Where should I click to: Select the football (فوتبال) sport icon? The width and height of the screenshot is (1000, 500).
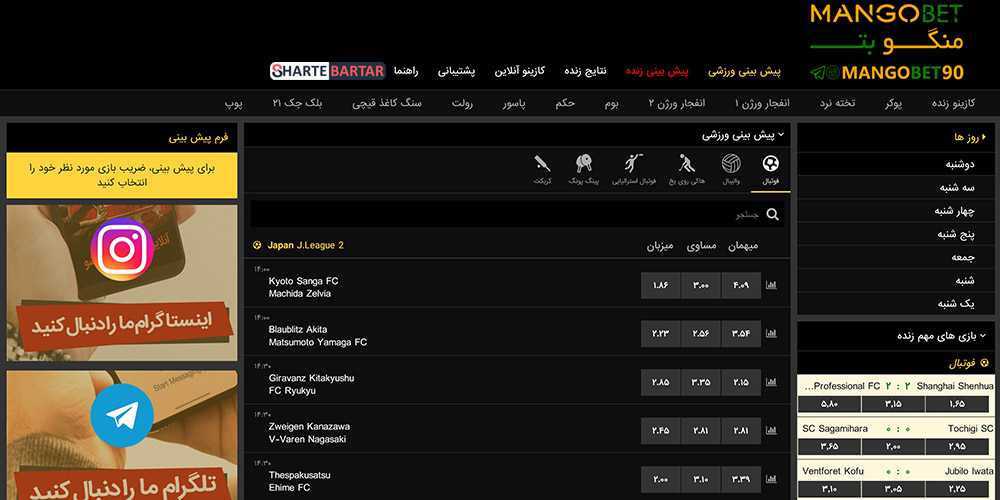coord(771,168)
